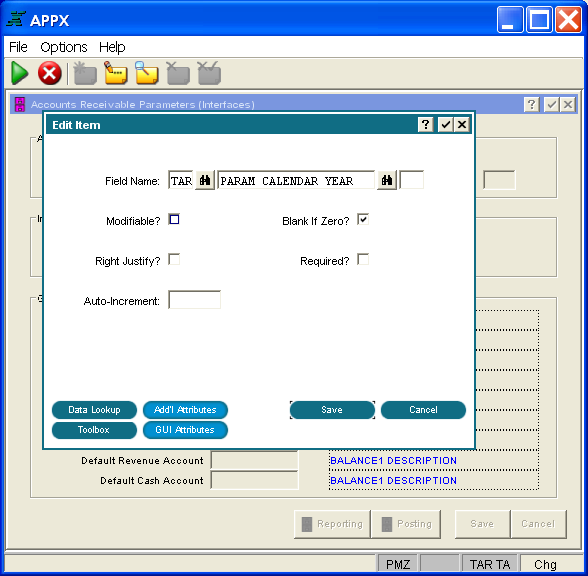Tick the Right Justify? checkbox

[x=174, y=259]
